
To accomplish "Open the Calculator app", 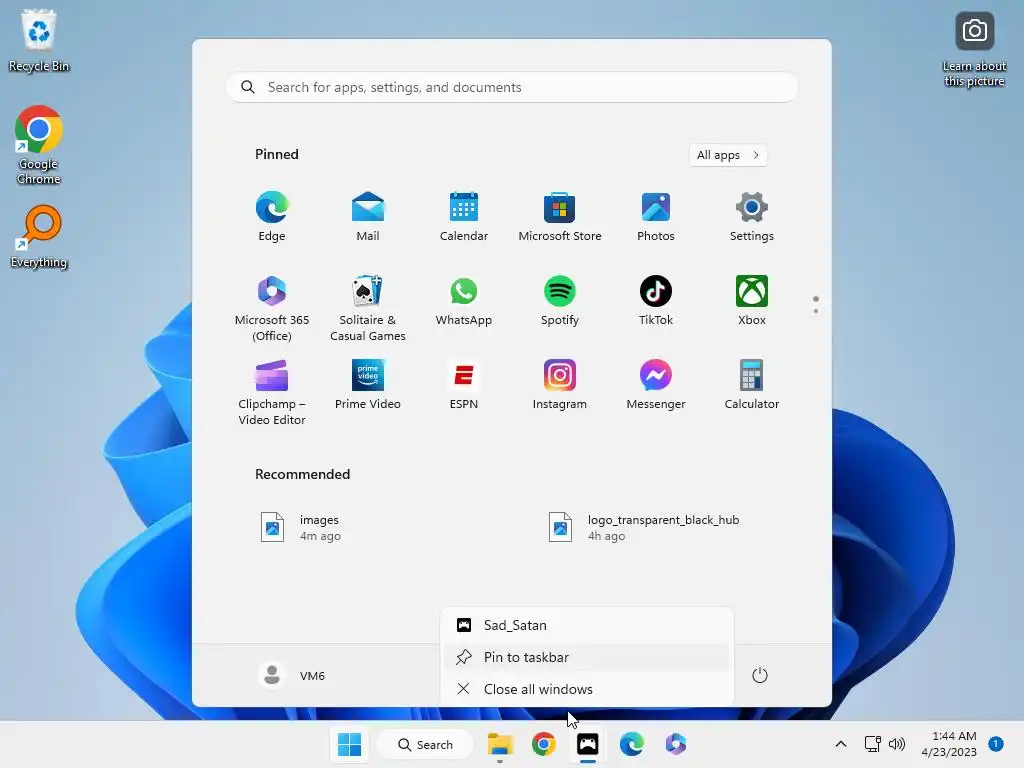I will click(x=752, y=385).
